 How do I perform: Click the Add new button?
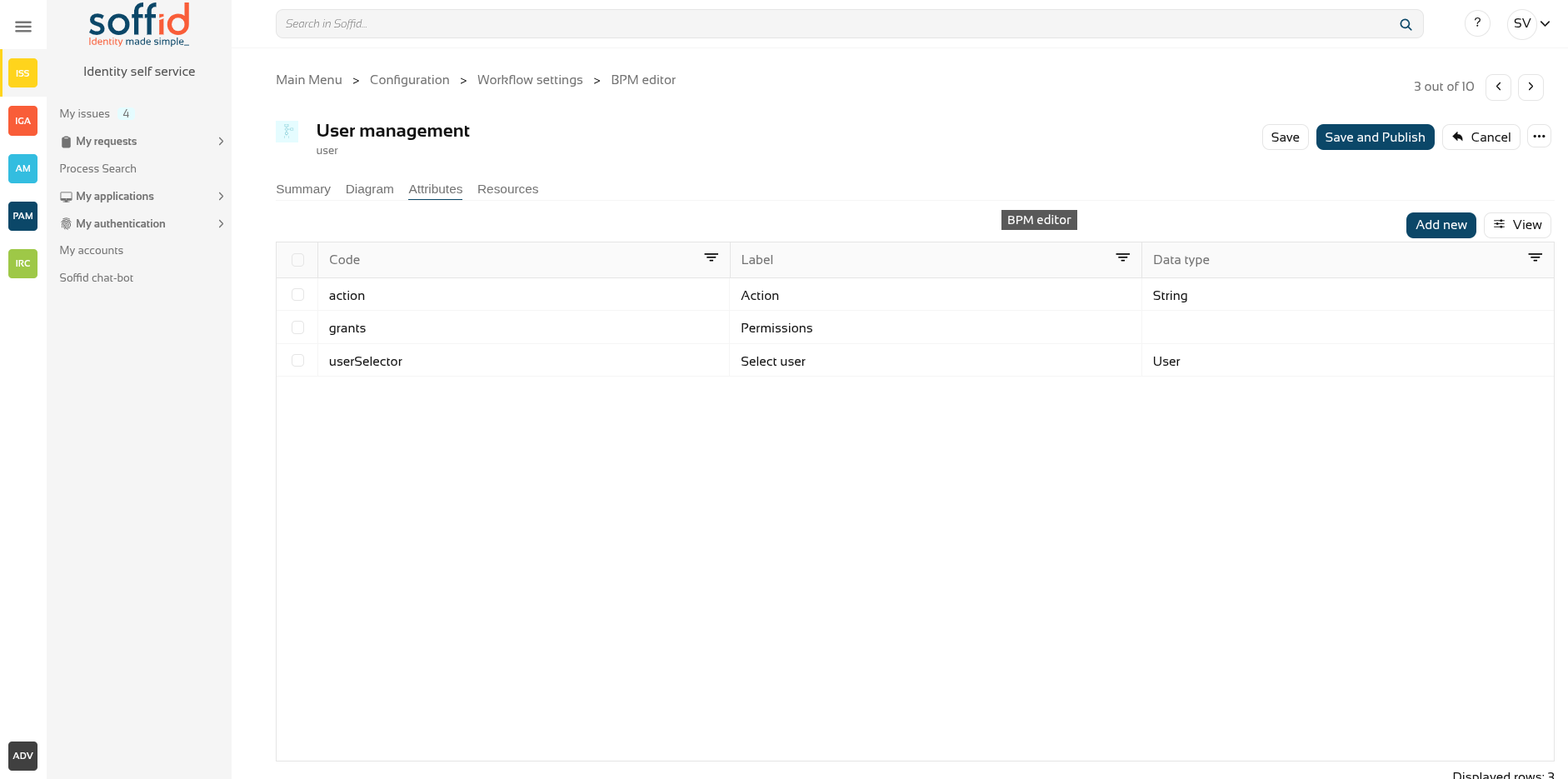1441,225
